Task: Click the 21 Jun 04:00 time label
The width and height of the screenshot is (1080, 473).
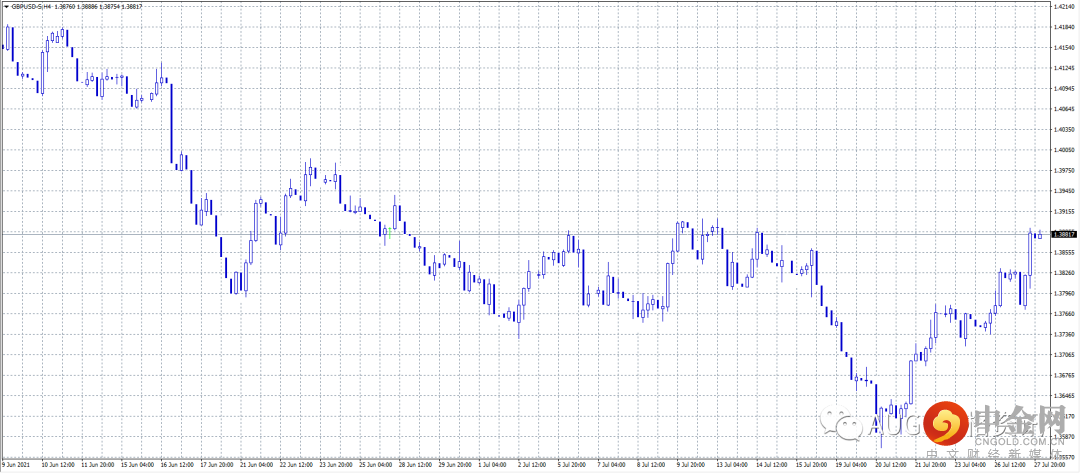Action: click(x=255, y=465)
